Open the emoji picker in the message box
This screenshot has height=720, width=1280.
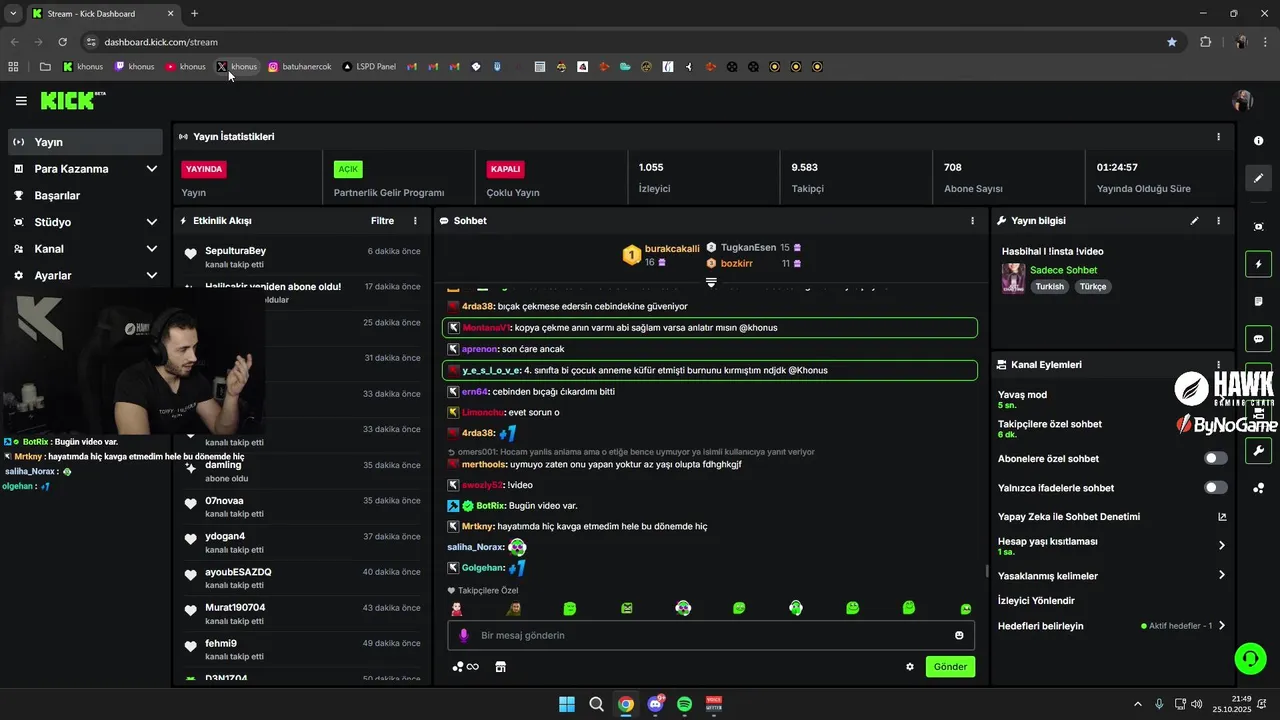(959, 635)
